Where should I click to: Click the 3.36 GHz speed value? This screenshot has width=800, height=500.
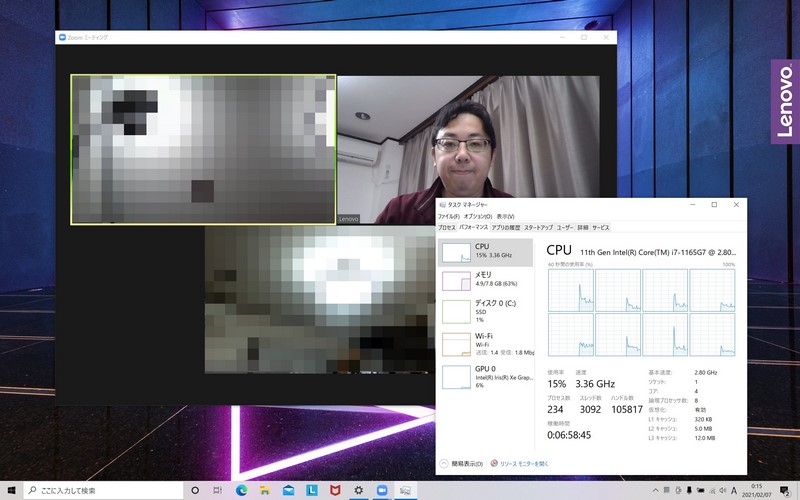[x=595, y=384]
